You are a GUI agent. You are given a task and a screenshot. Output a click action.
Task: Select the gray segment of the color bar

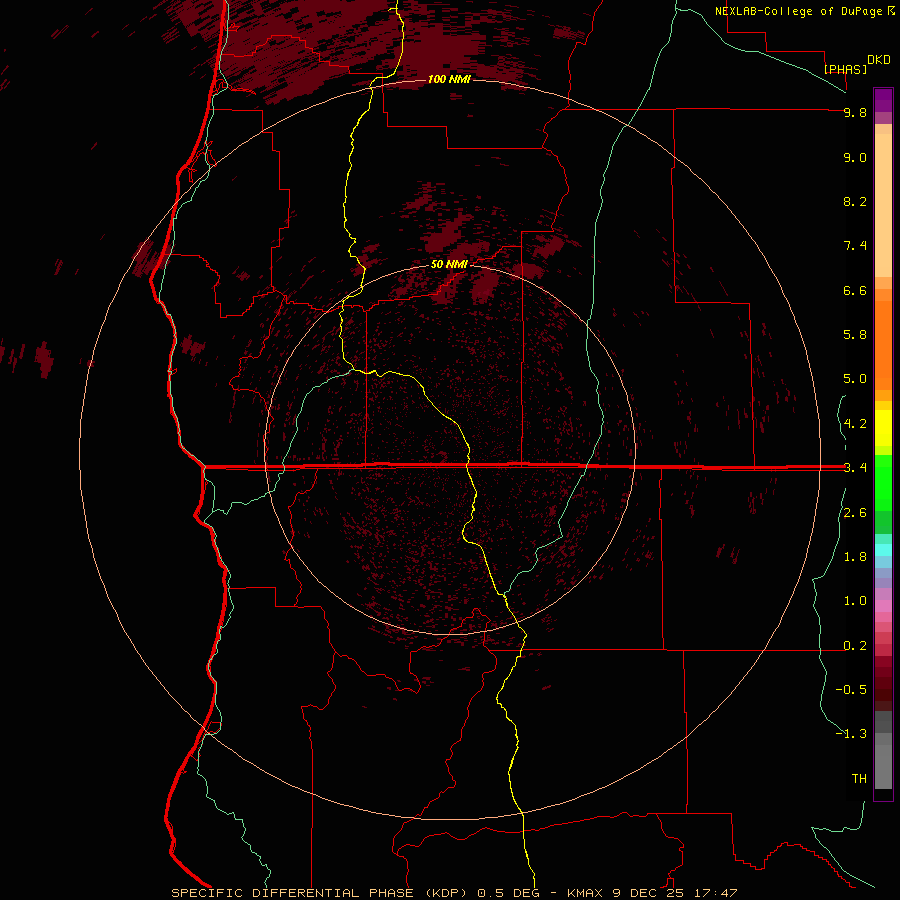883,752
